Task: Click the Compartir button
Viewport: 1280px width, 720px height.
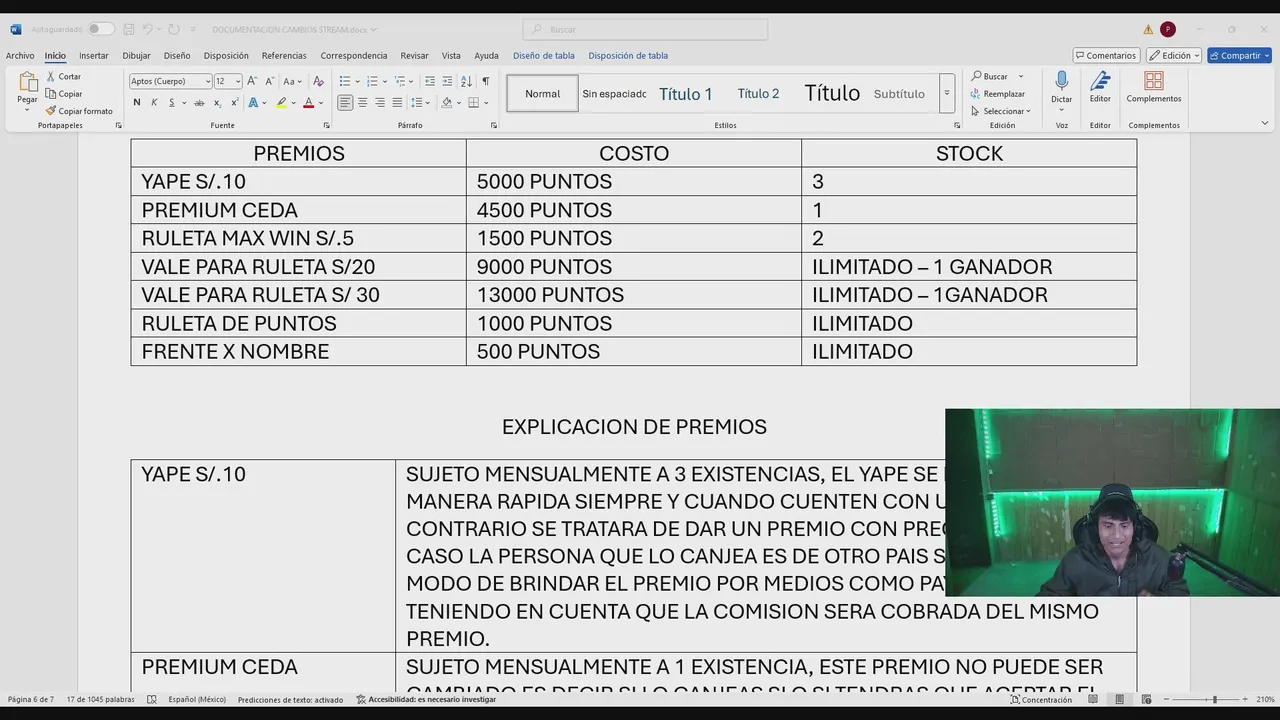Action: coord(1239,55)
